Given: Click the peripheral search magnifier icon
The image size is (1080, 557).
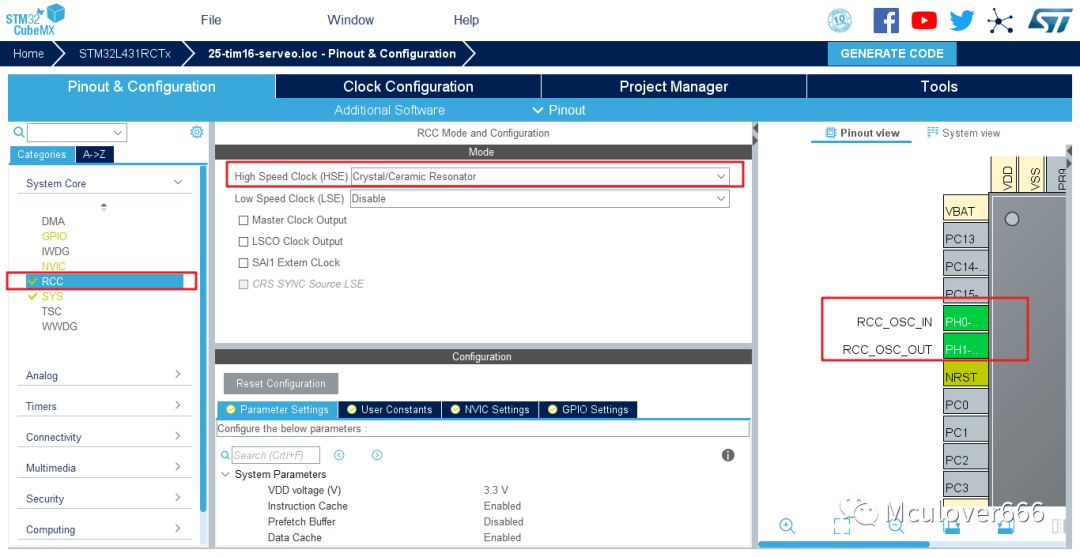Looking at the screenshot, I should [x=19, y=132].
